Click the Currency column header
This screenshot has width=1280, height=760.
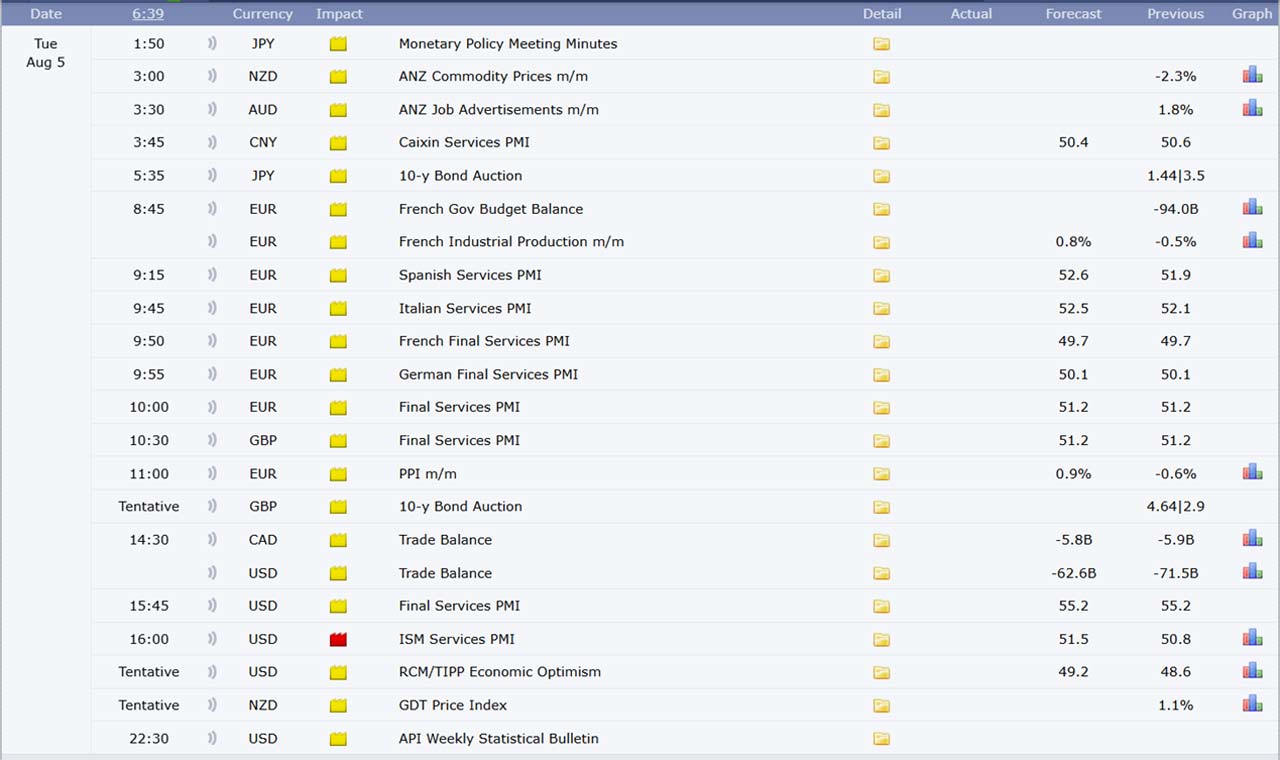pos(262,14)
